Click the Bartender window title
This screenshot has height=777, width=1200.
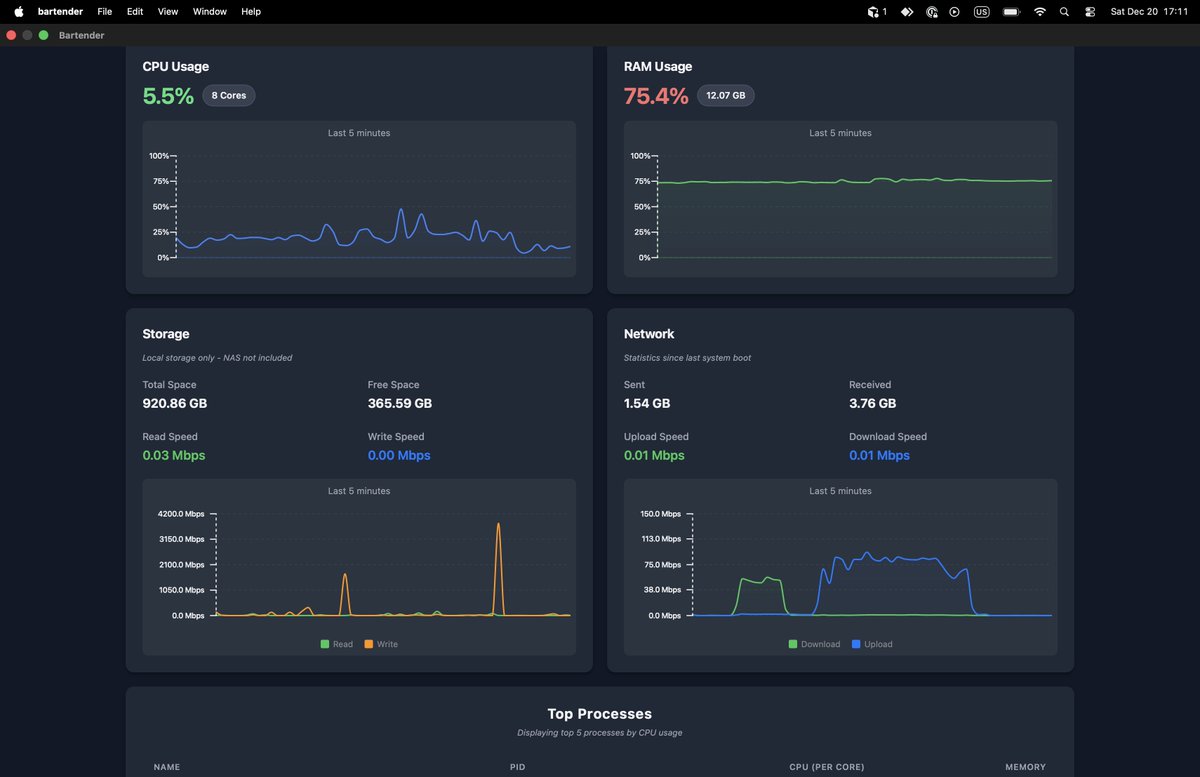(x=83, y=35)
